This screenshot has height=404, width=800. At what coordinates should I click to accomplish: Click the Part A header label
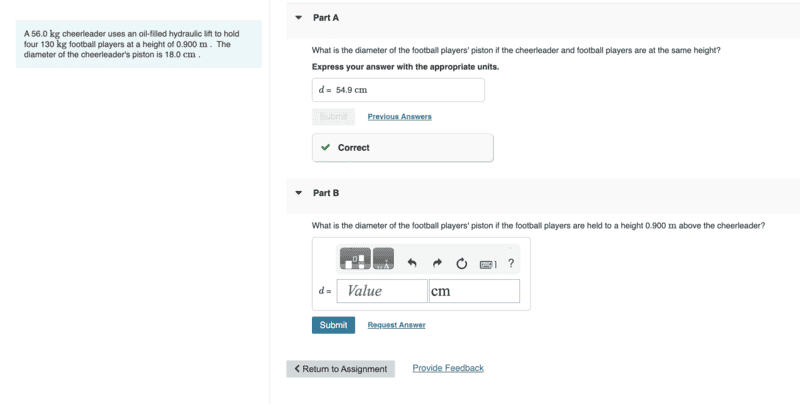coord(326,18)
